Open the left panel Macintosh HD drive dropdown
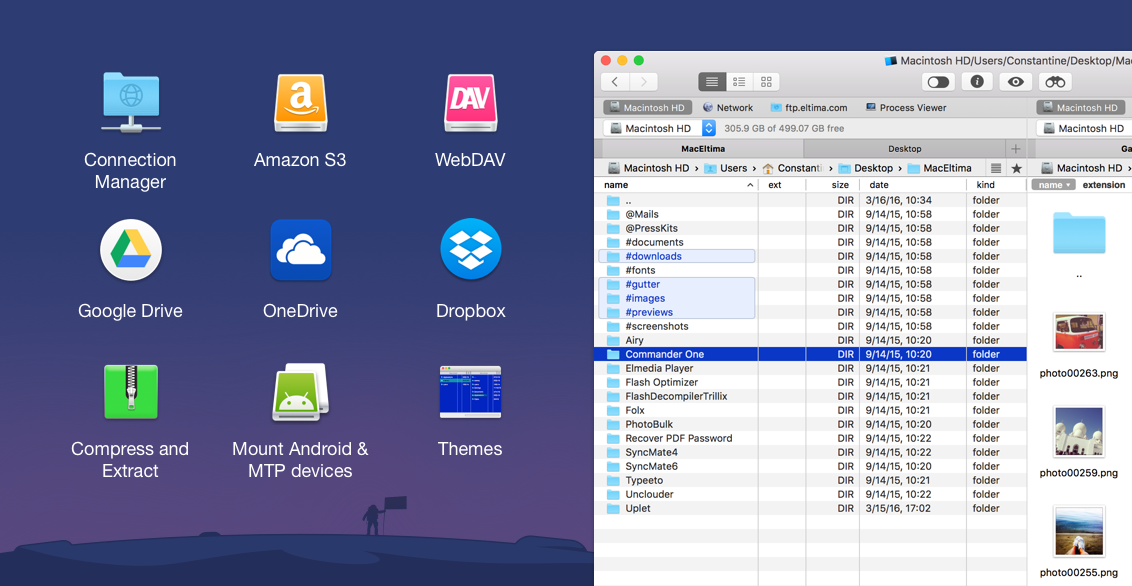Image resolution: width=1132 pixels, height=586 pixels. pos(659,128)
